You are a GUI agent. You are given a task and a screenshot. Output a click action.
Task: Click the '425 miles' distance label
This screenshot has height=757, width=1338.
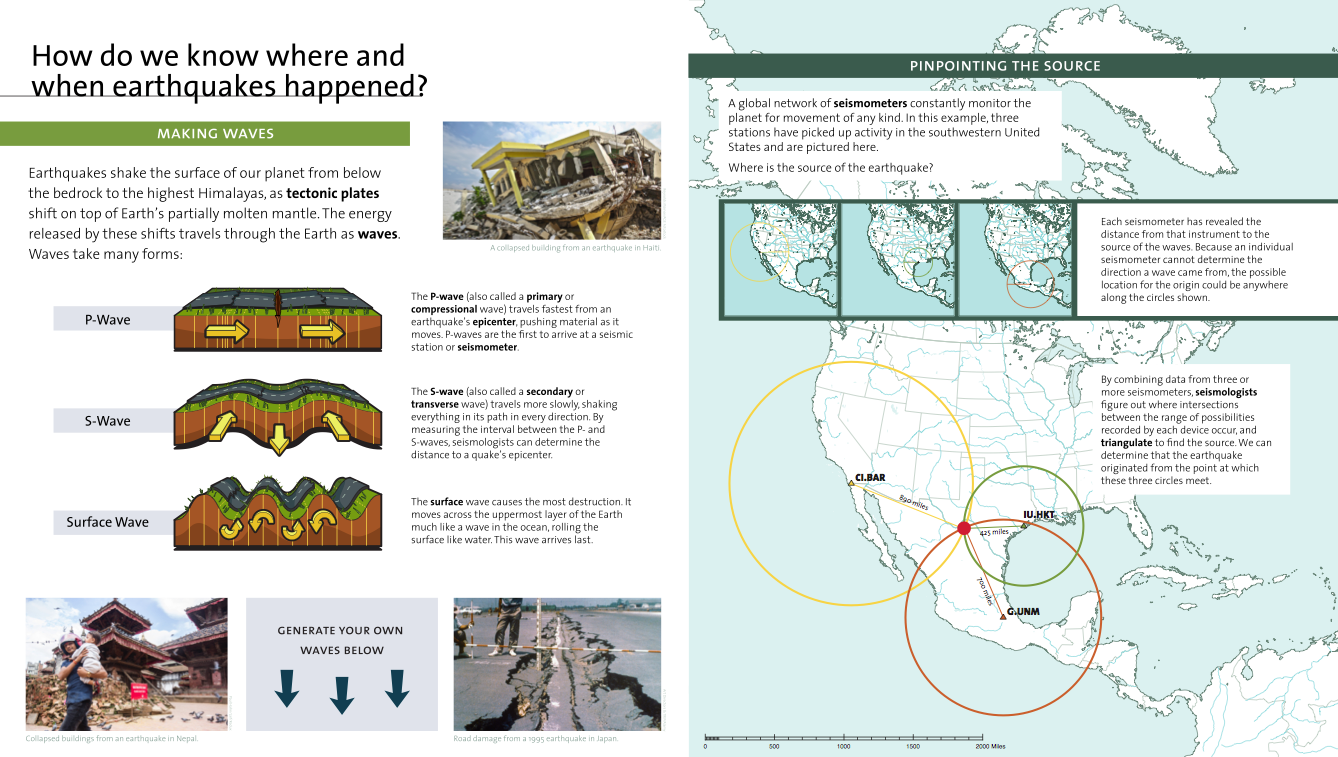(993, 534)
